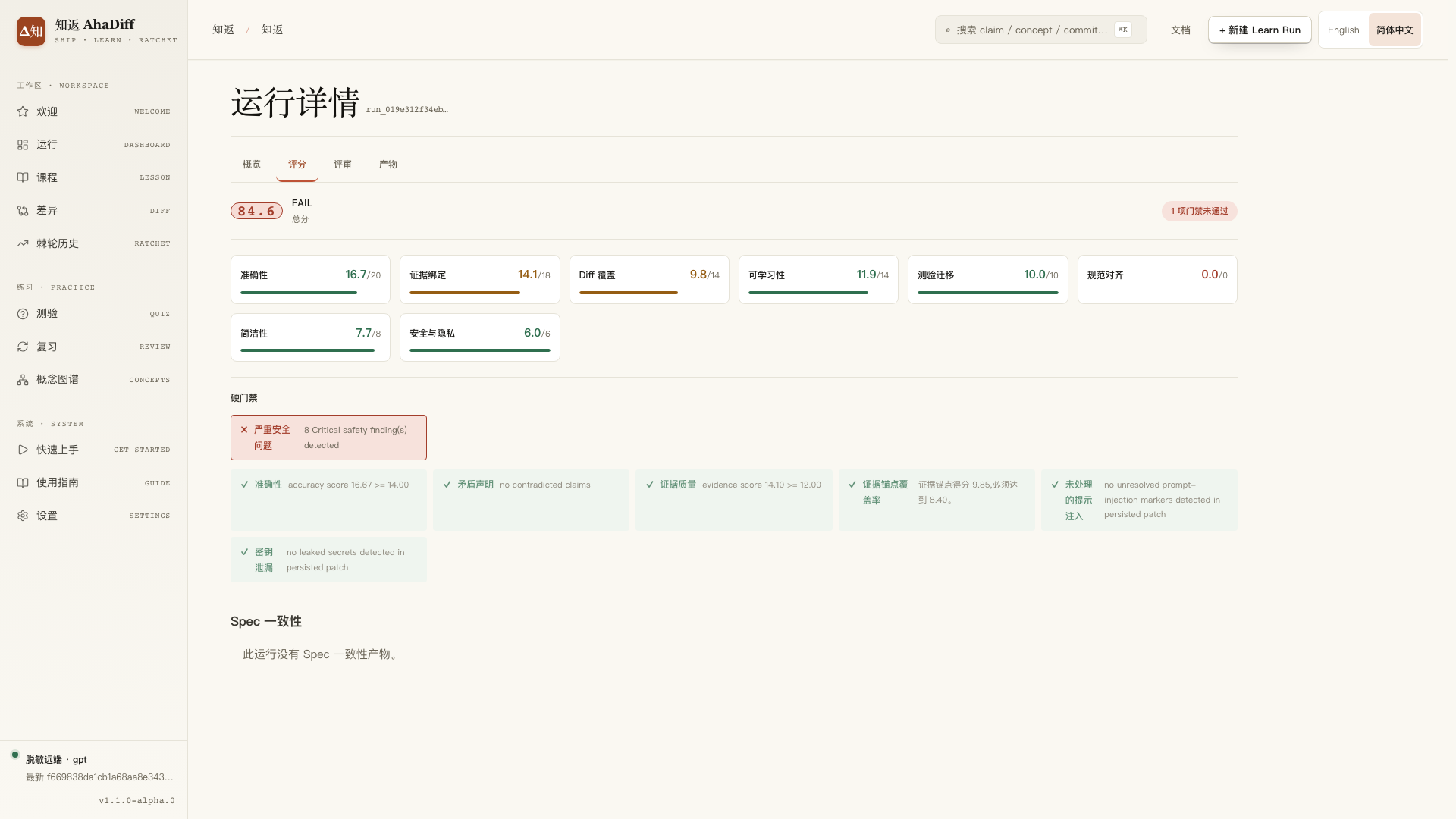The width and height of the screenshot is (1456, 819).
Task: Click the book icon beside 课程
Action: pyautogui.click(x=23, y=177)
